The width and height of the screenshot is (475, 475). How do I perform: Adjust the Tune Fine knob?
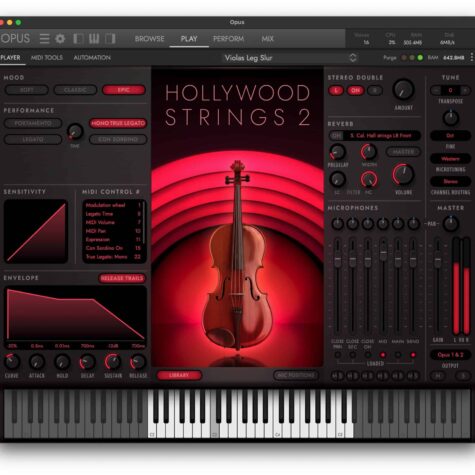point(451,118)
